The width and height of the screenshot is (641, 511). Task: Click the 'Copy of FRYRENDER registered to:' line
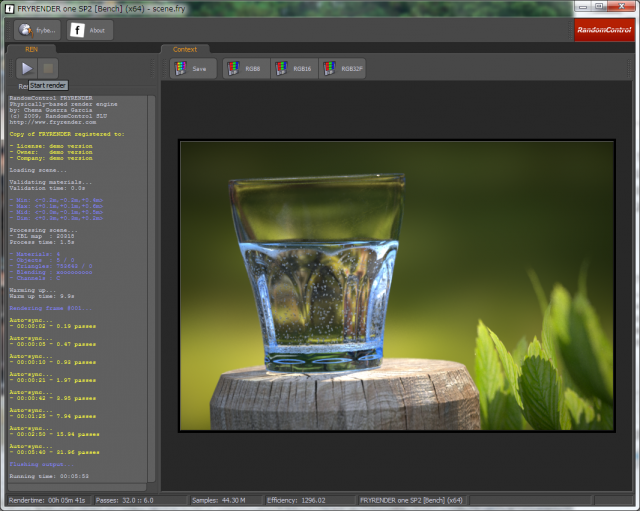coord(67,134)
